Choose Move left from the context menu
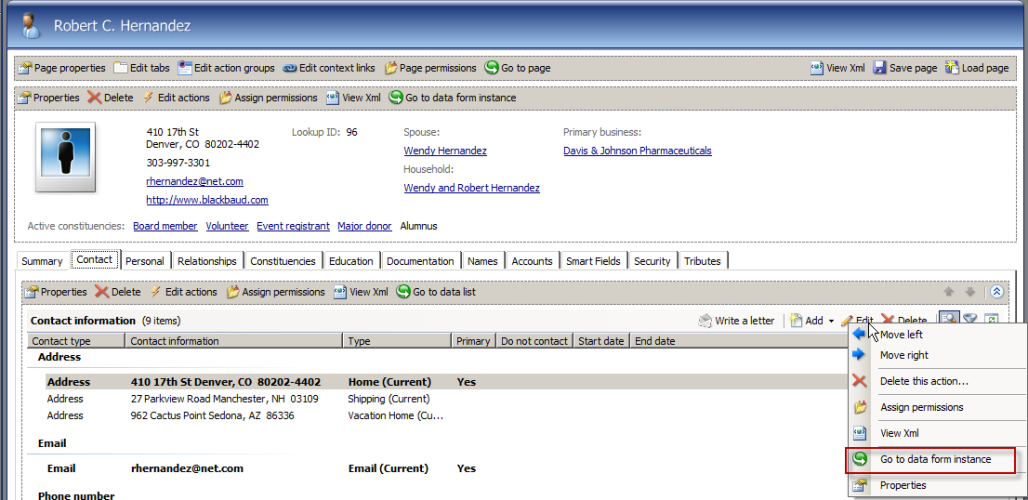The width and height of the screenshot is (1028, 500). (x=901, y=334)
